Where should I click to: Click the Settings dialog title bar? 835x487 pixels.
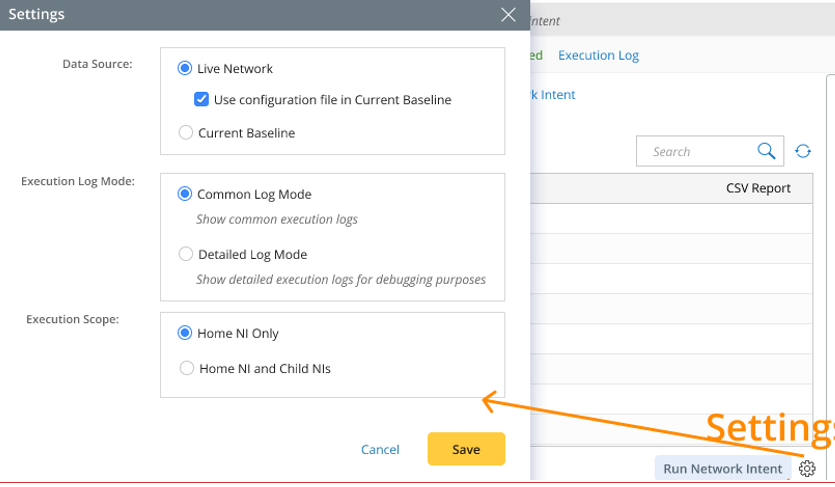pyautogui.click(x=250, y=15)
